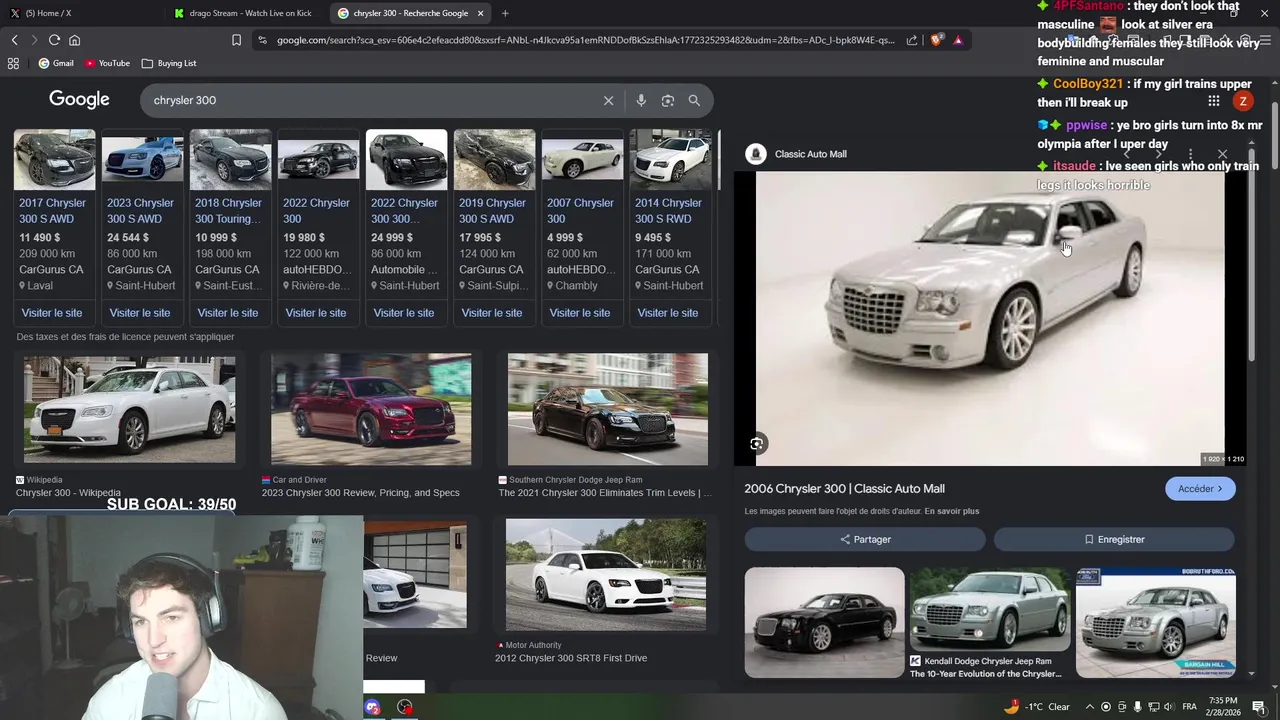
Task: Close the chrysler 300 Google tab
Action: coord(481,13)
